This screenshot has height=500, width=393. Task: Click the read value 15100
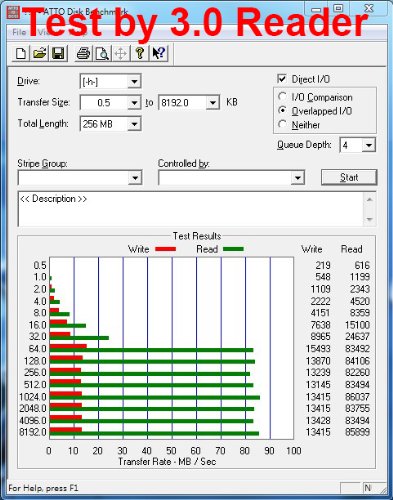(357, 325)
